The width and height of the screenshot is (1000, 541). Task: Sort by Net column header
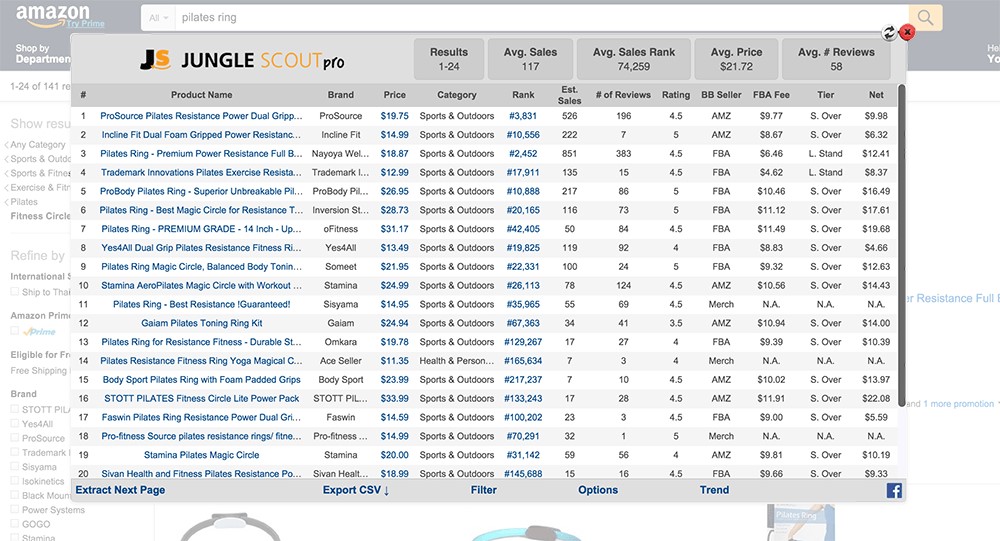click(876, 94)
